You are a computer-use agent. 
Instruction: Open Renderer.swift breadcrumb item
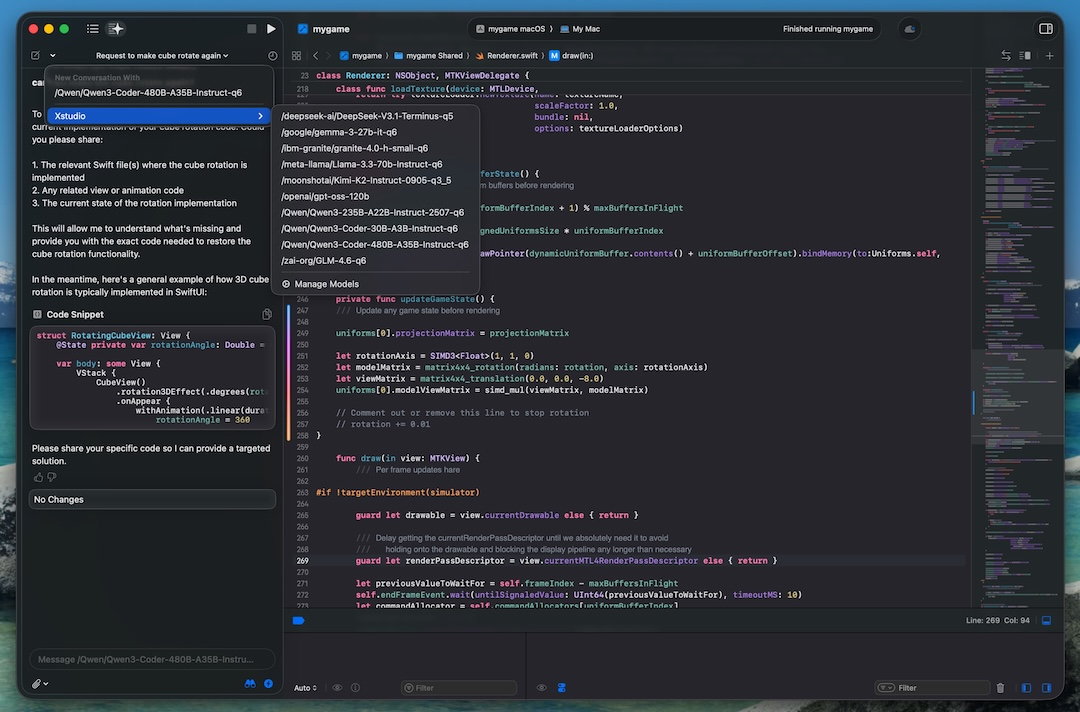point(506,56)
